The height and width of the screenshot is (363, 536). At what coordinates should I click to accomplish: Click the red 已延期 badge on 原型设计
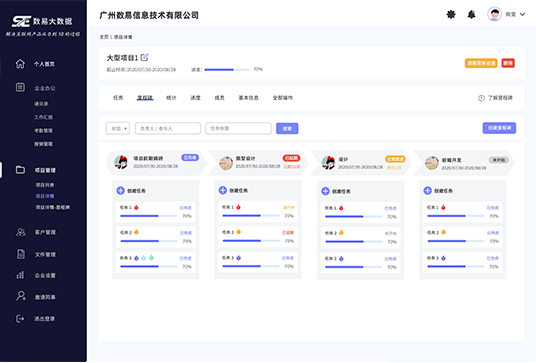[x=291, y=158]
